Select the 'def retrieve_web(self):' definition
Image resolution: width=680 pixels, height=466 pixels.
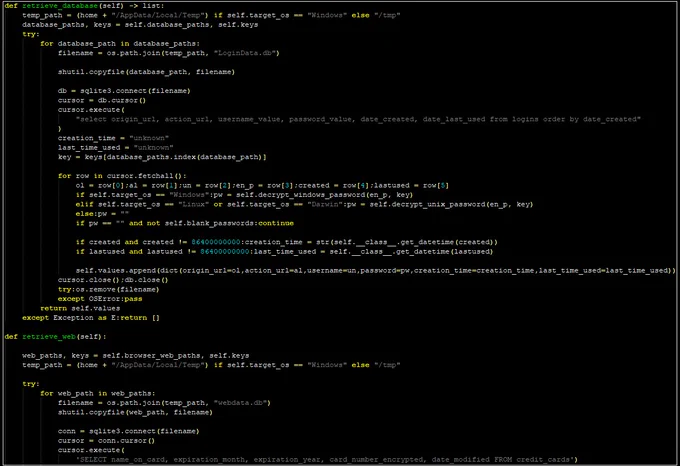click(x=55, y=337)
